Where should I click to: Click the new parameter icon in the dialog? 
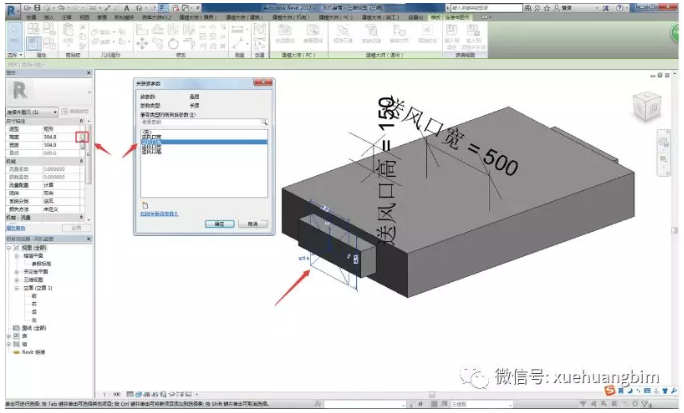[x=145, y=205]
